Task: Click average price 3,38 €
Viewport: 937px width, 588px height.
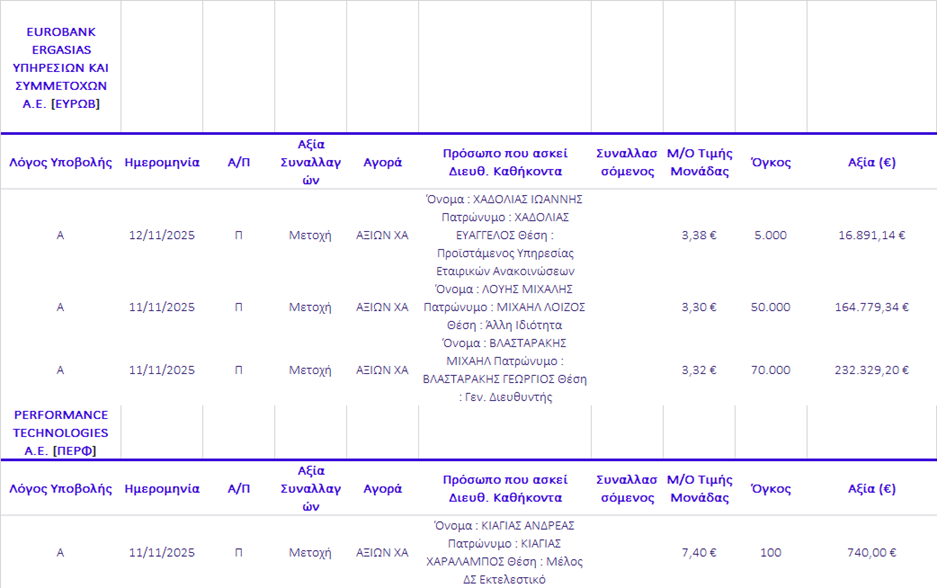Action: (699, 235)
